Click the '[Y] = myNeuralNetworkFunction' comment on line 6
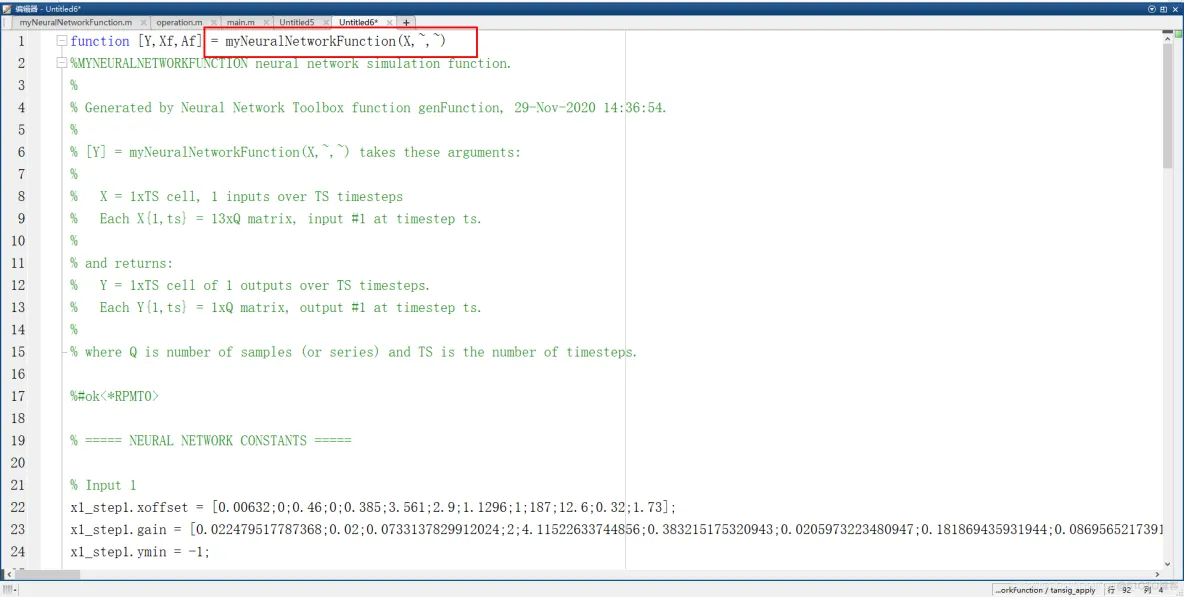 [x=295, y=152]
